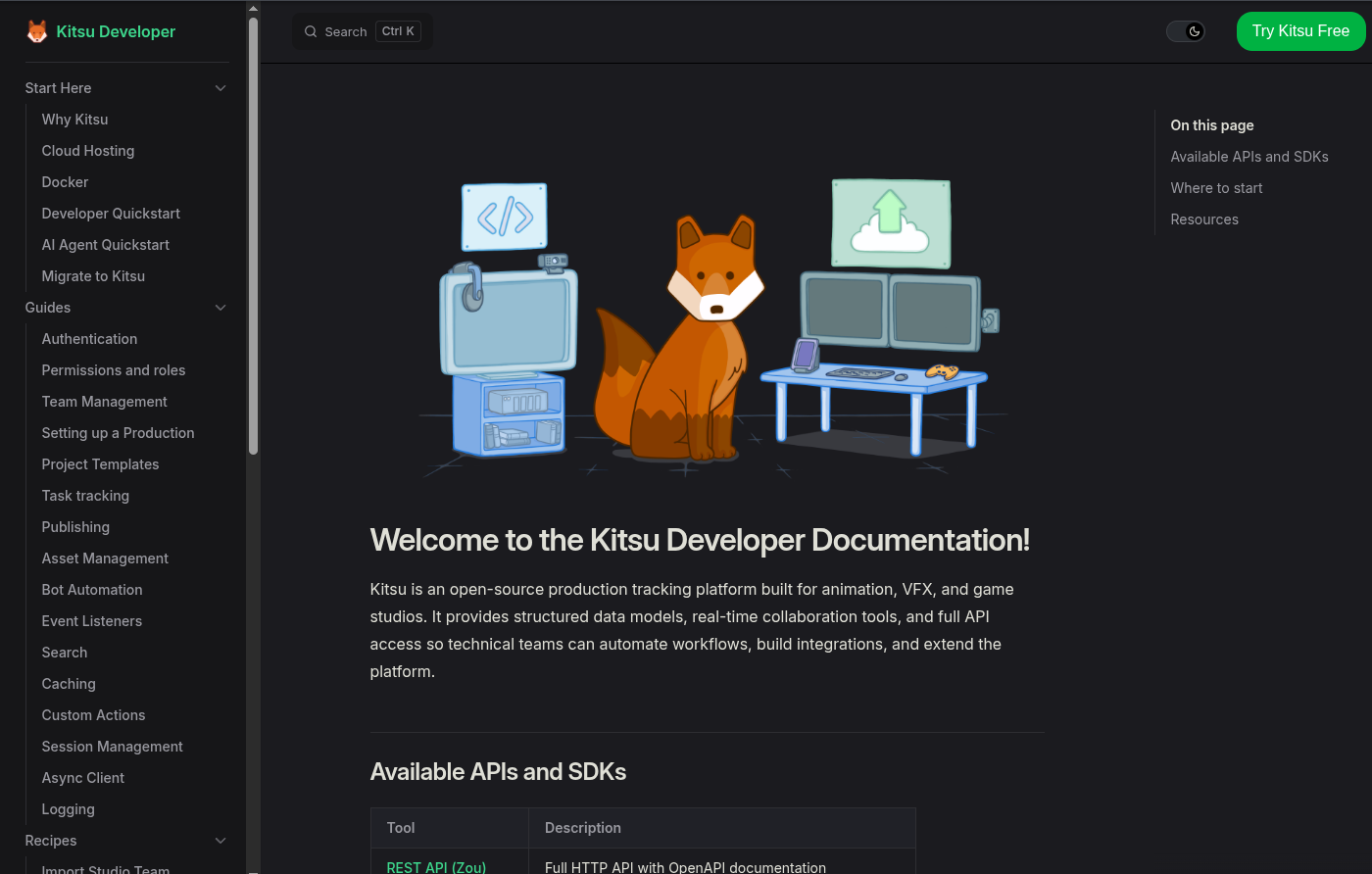The image size is (1372, 874).
Task: Jump to Resources section
Action: pos(1204,219)
